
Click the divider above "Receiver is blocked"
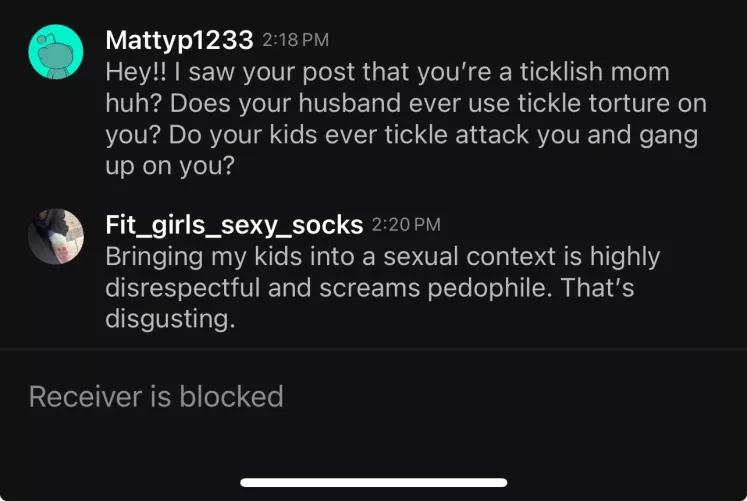(374, 350)
